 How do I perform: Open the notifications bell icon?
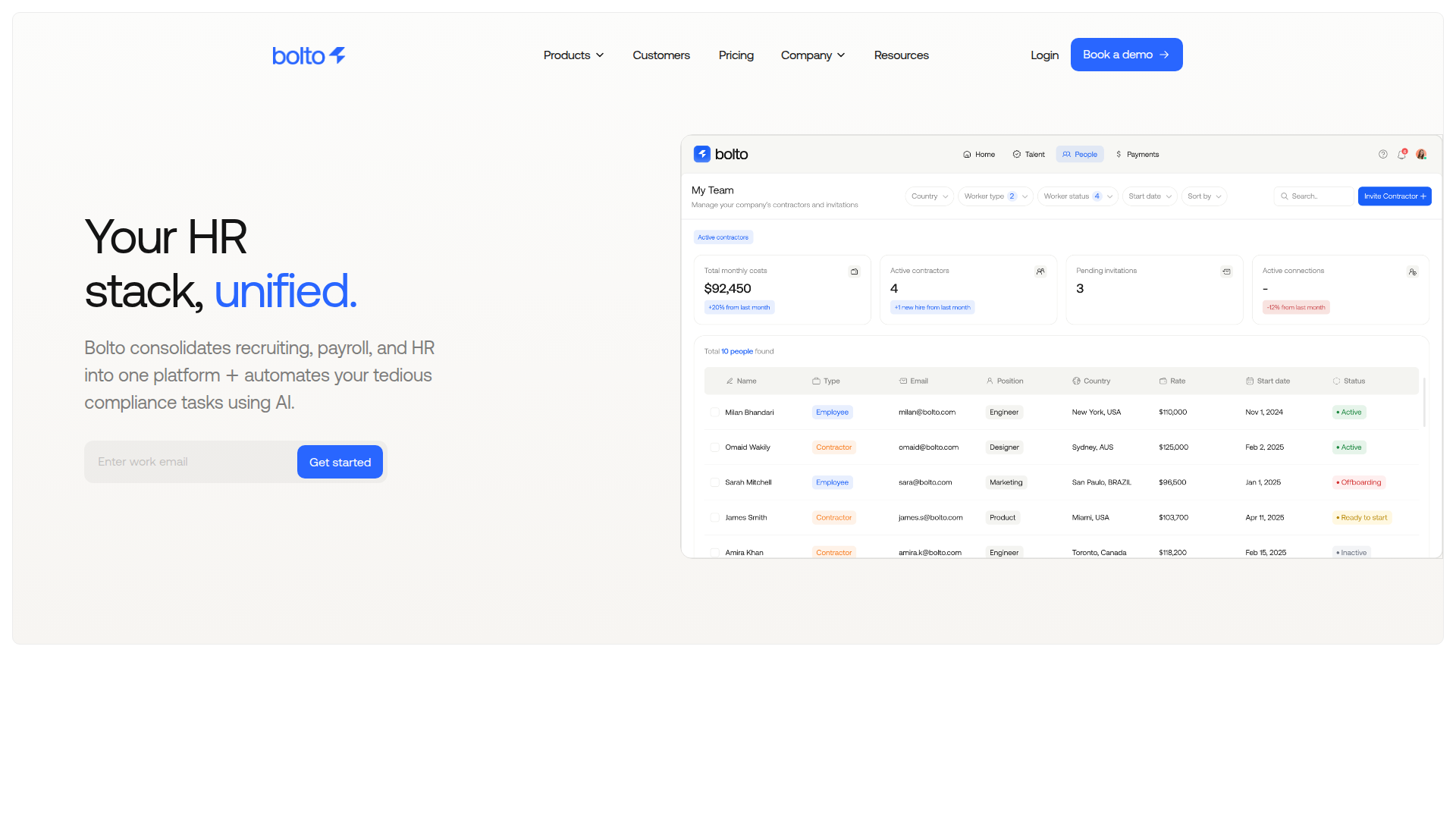pyautogui.click(x=1401, y=154)
